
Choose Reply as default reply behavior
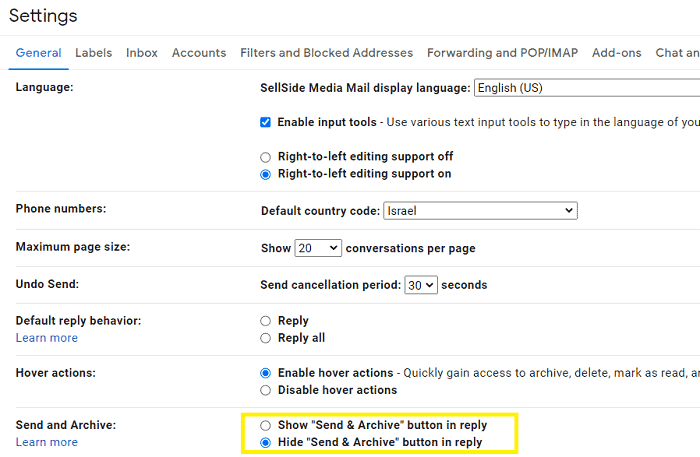click(265, 321)
